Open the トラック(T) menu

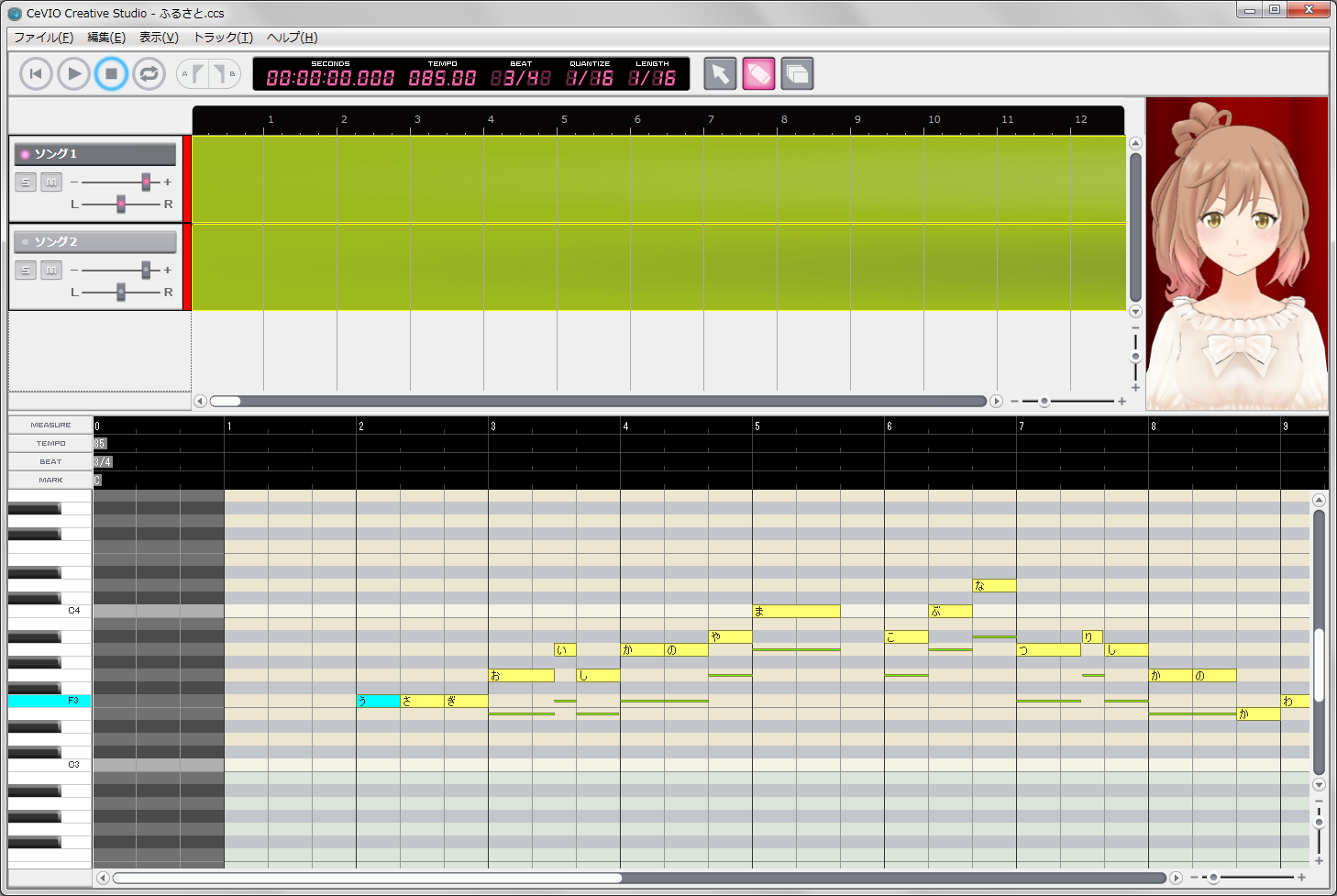click(x=223, y=38)
